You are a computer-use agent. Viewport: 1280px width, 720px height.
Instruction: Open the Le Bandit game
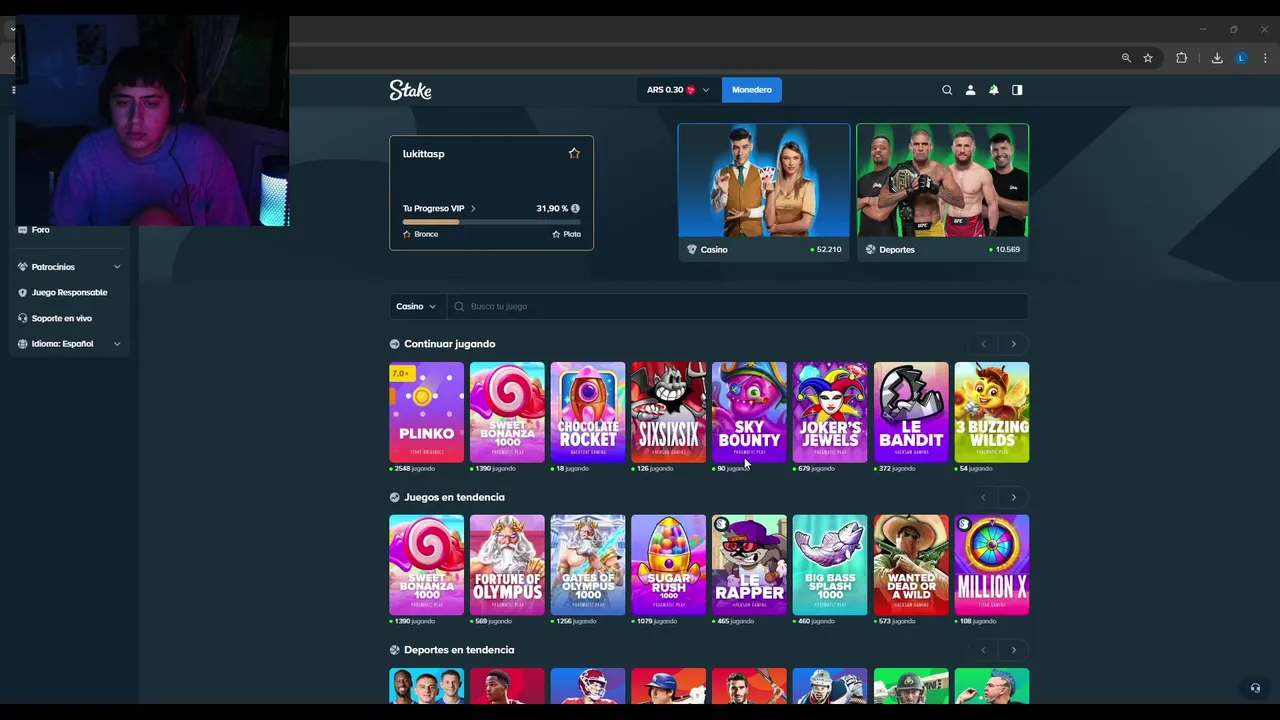(x=911, y=412)
